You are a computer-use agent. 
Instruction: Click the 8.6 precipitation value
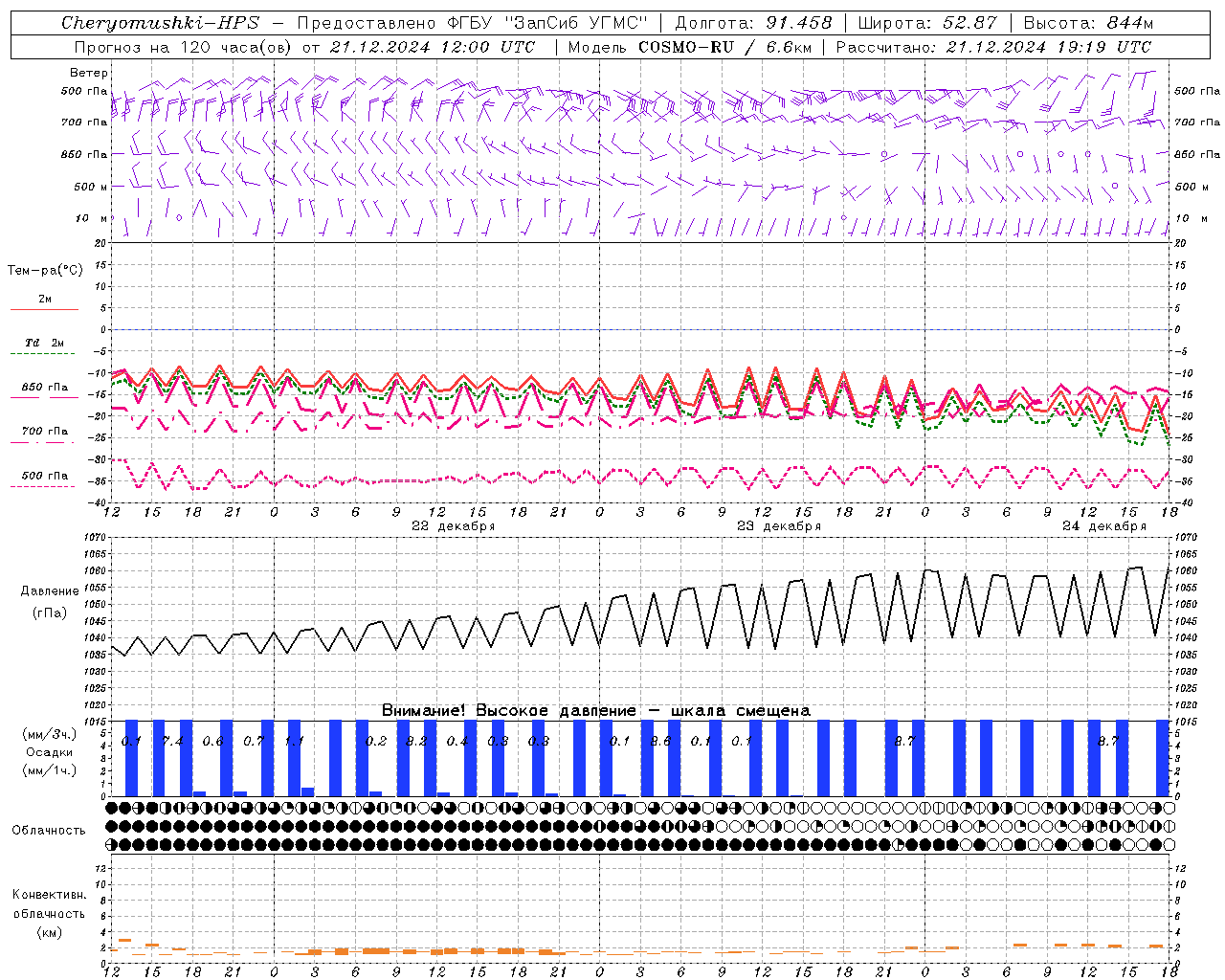[660, 742]
